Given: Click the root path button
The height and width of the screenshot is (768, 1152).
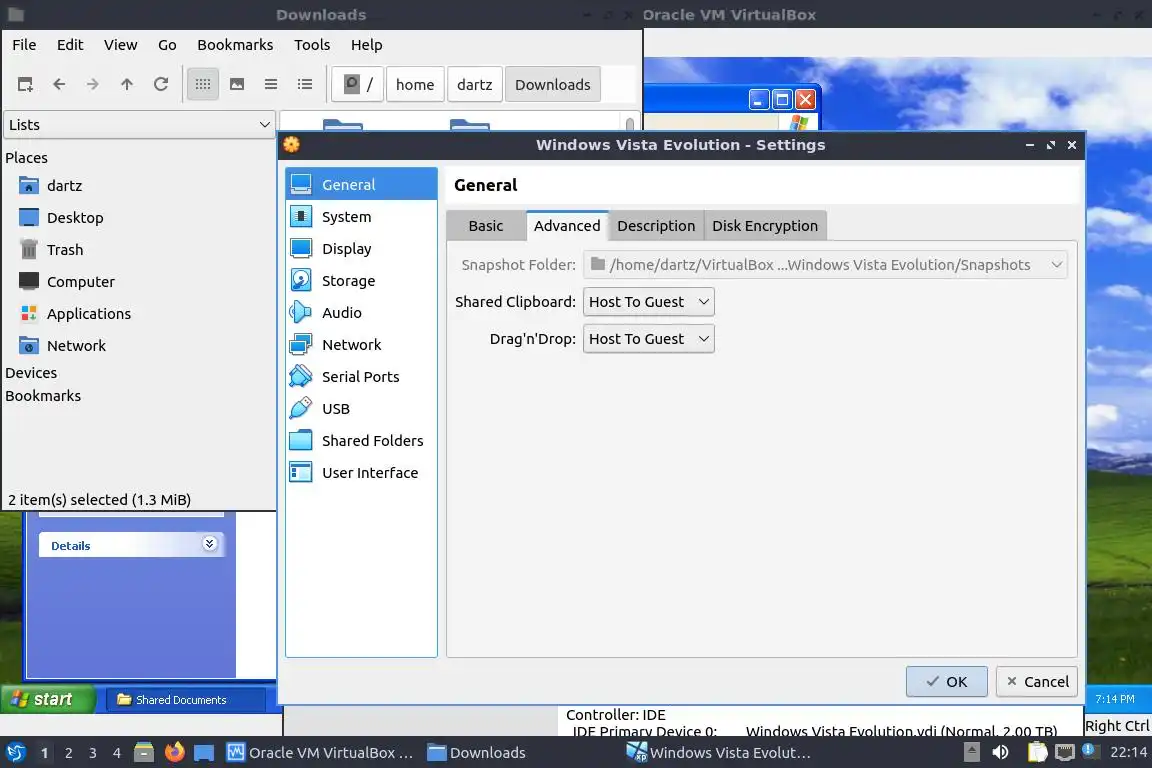Looking at the screenshot, I should click(358, 85).
